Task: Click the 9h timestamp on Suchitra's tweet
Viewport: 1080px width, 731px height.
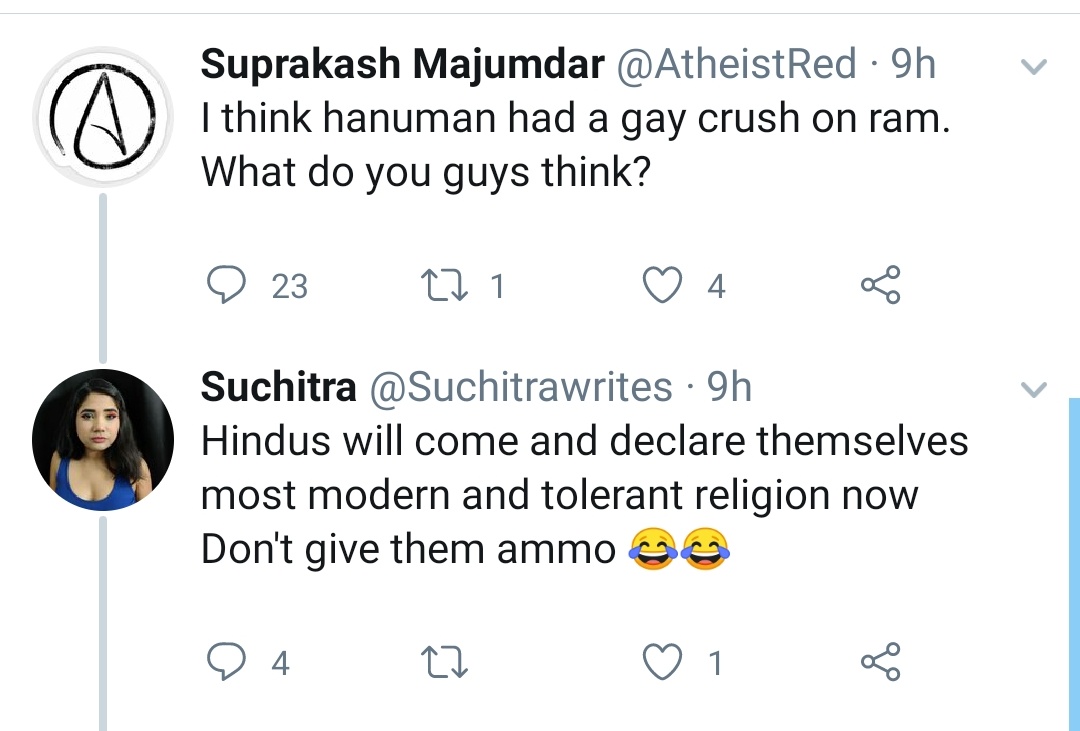Action: pyautogui.click(x=729, y=387)
